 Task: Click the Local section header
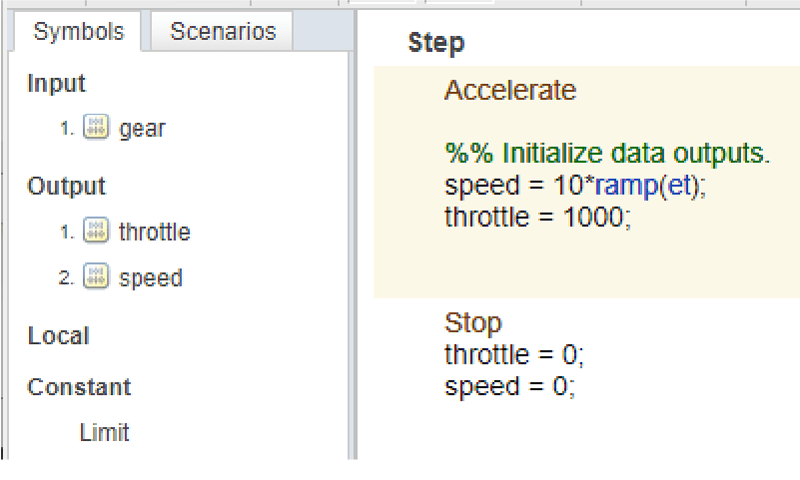tap(58, 336)
